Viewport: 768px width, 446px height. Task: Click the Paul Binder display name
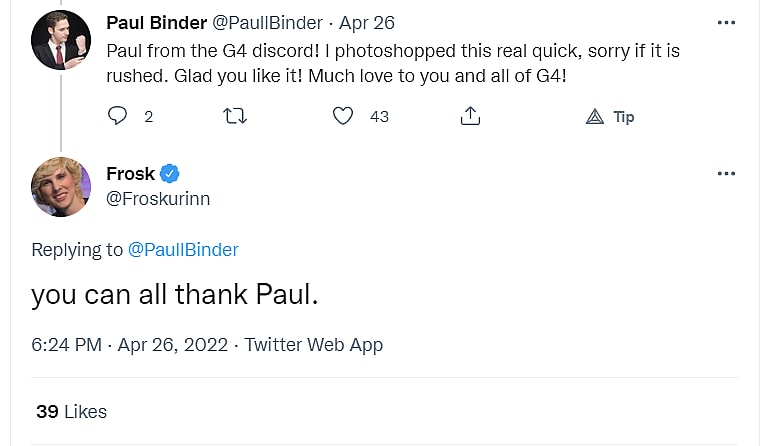154,22
